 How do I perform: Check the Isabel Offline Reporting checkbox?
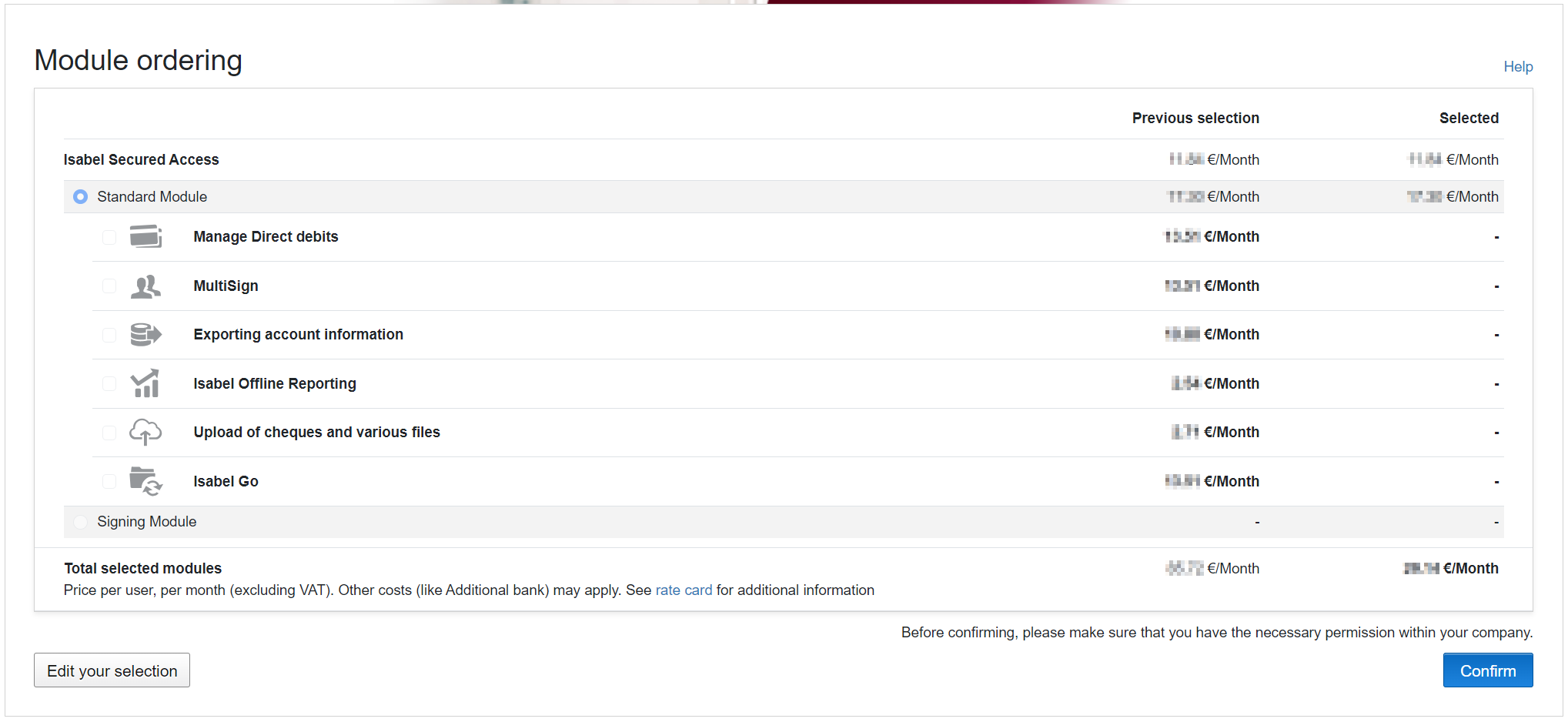pyautogui.click(x=109, y=383)
